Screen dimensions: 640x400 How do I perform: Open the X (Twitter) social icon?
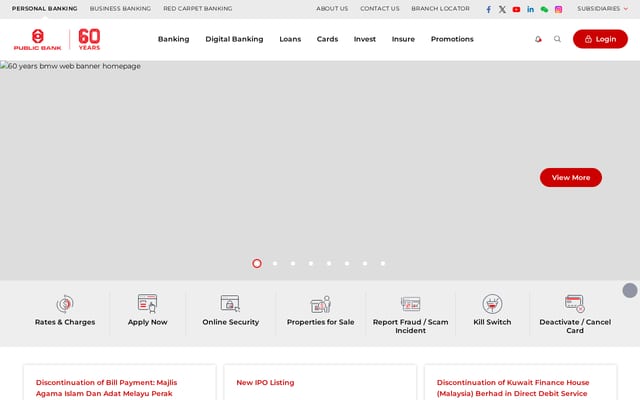pos(502,9)
